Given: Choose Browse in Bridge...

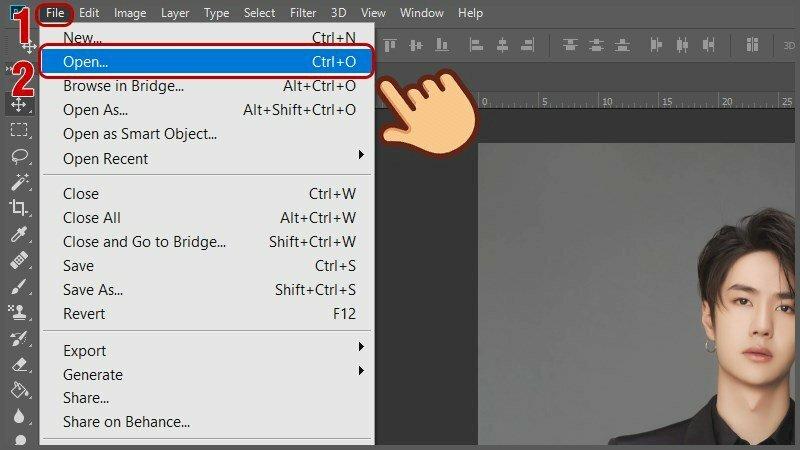Looking at the screenshot, I should point(207,86).
